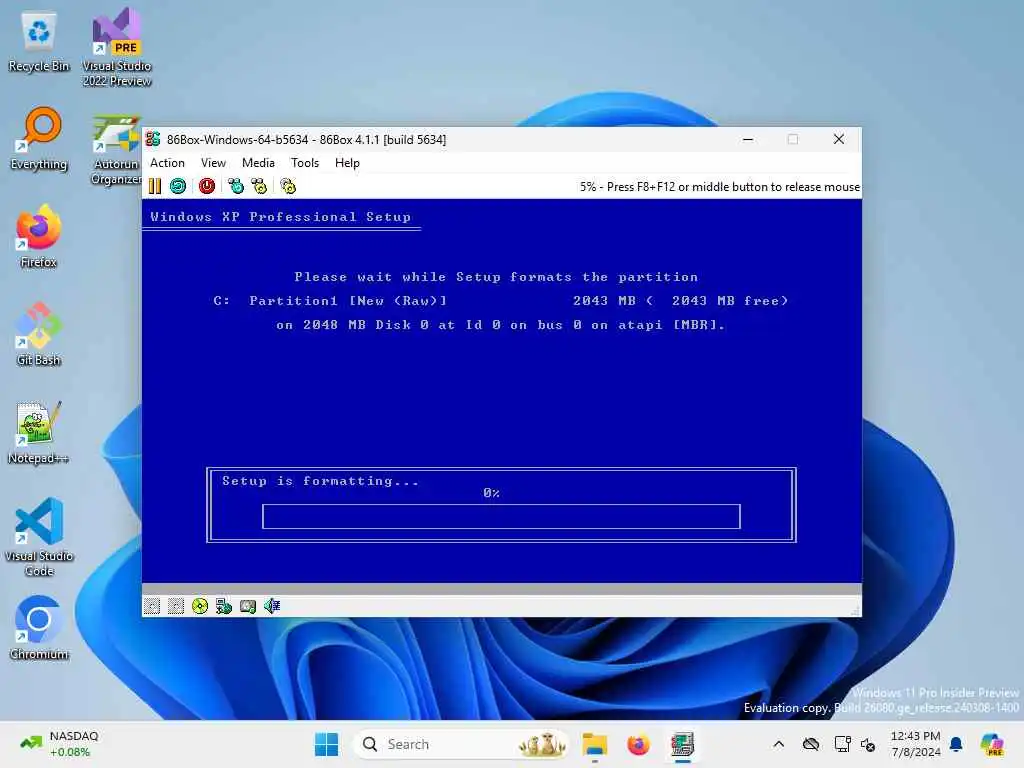The image size is (1024, 768).
Task: Click the 86Box taskbar icon
Action: coord(682,744)
